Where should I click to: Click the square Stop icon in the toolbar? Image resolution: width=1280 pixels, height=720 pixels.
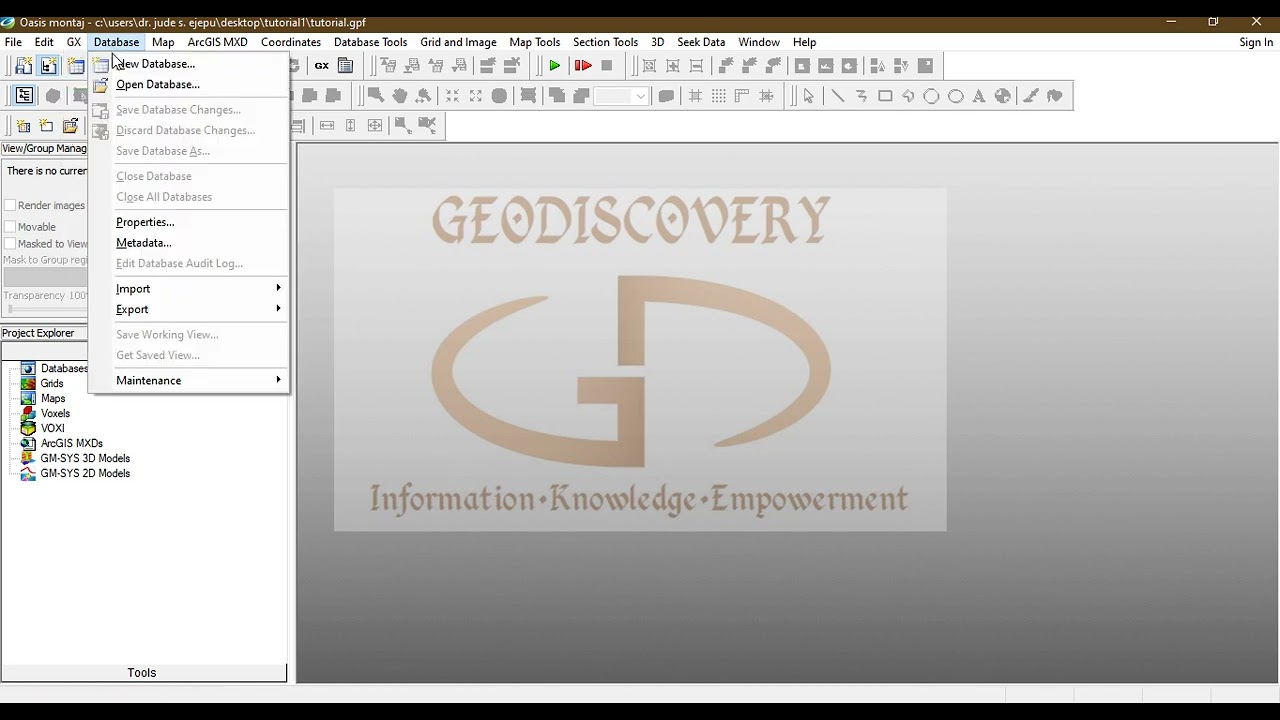(607, 66)
